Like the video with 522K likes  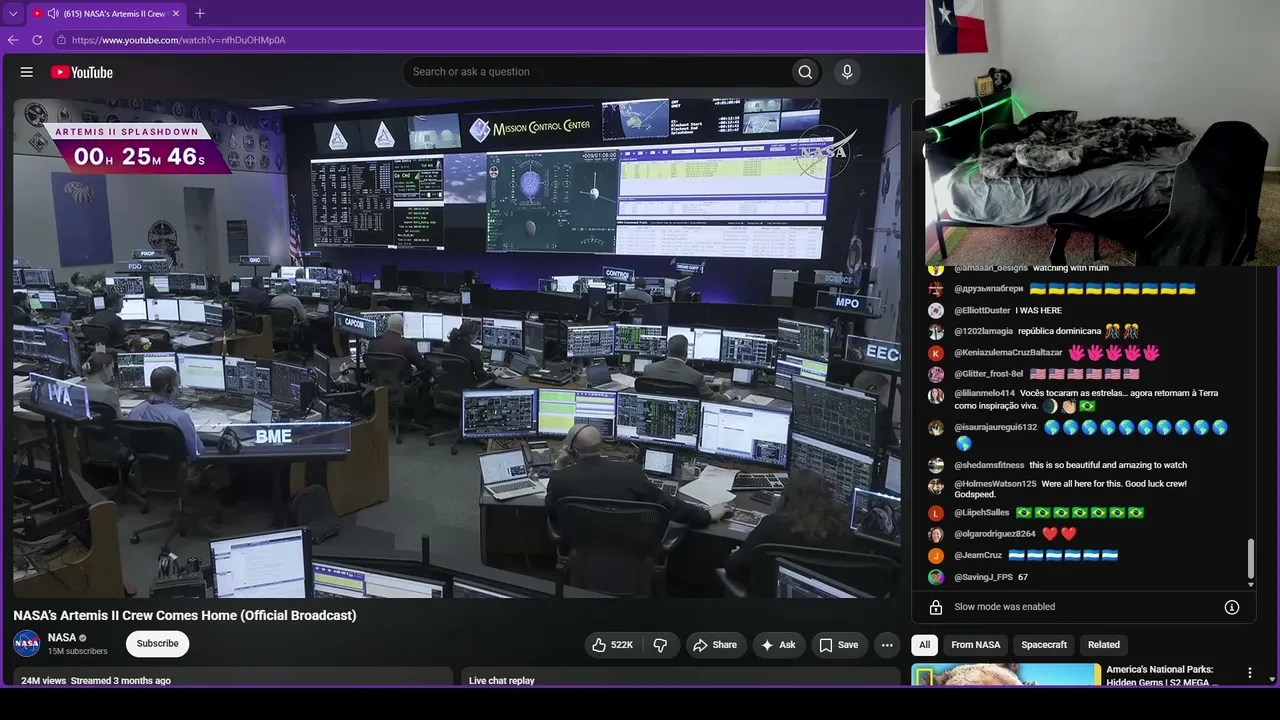click(x=612, y=645)
